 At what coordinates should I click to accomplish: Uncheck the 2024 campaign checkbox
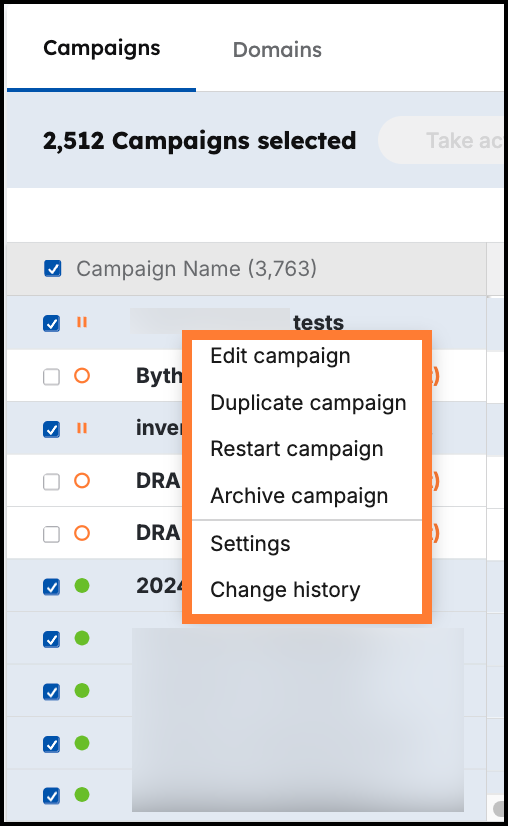[51, 586]
